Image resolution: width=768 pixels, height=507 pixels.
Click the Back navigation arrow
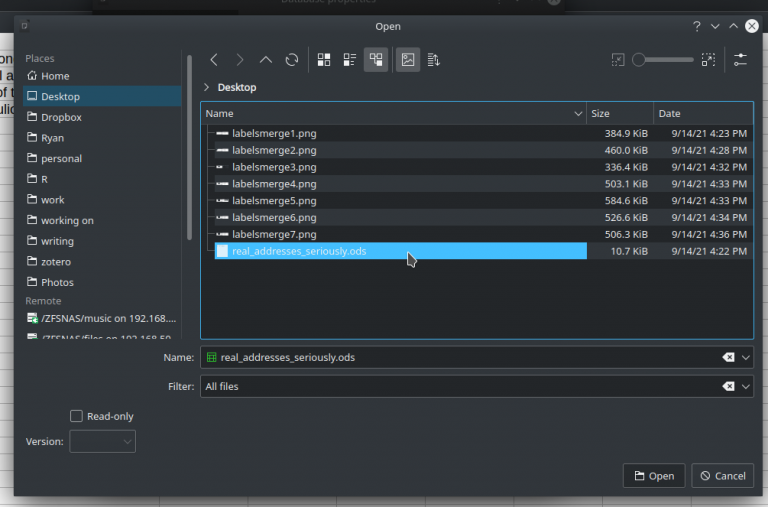(x=214, y=60)
